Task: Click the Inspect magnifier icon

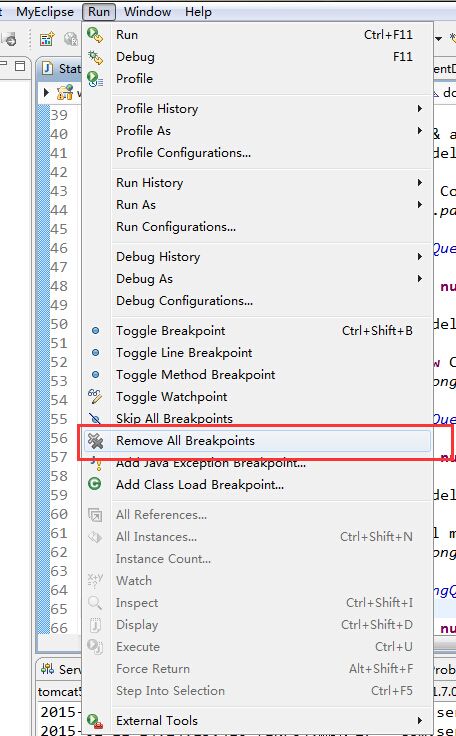Action: [95, 603]
